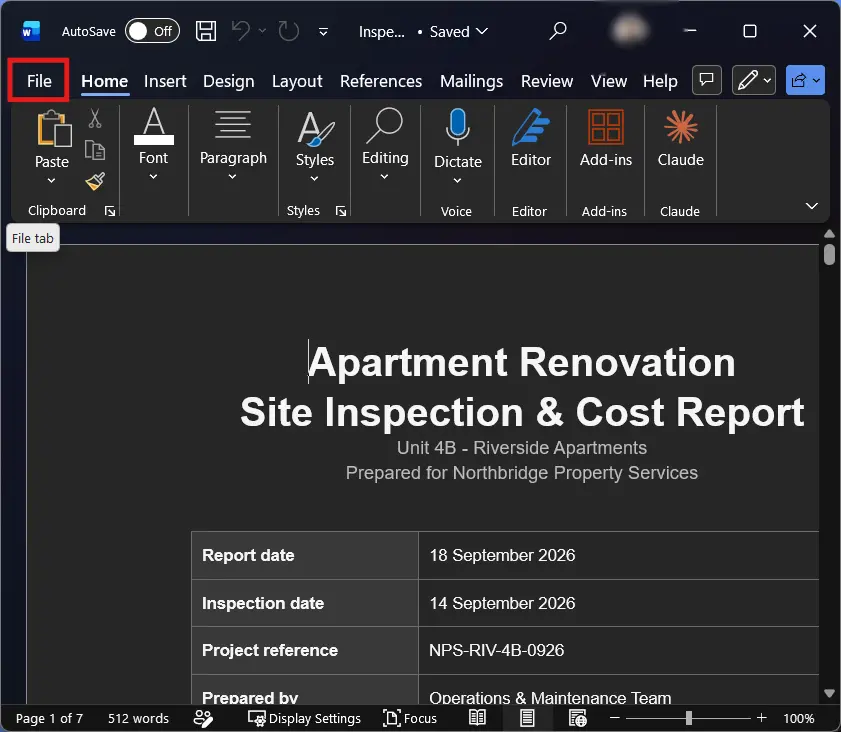Image resolution: width=841 pixels, height=732 pixels.
Task: Open the Editor pane
Action: click(x=530, y=137)
